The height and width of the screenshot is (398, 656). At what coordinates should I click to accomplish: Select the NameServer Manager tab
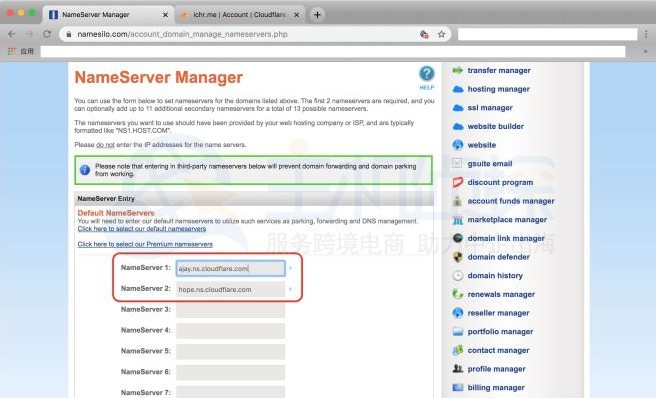pyautogui.click(x=108, y=15)
